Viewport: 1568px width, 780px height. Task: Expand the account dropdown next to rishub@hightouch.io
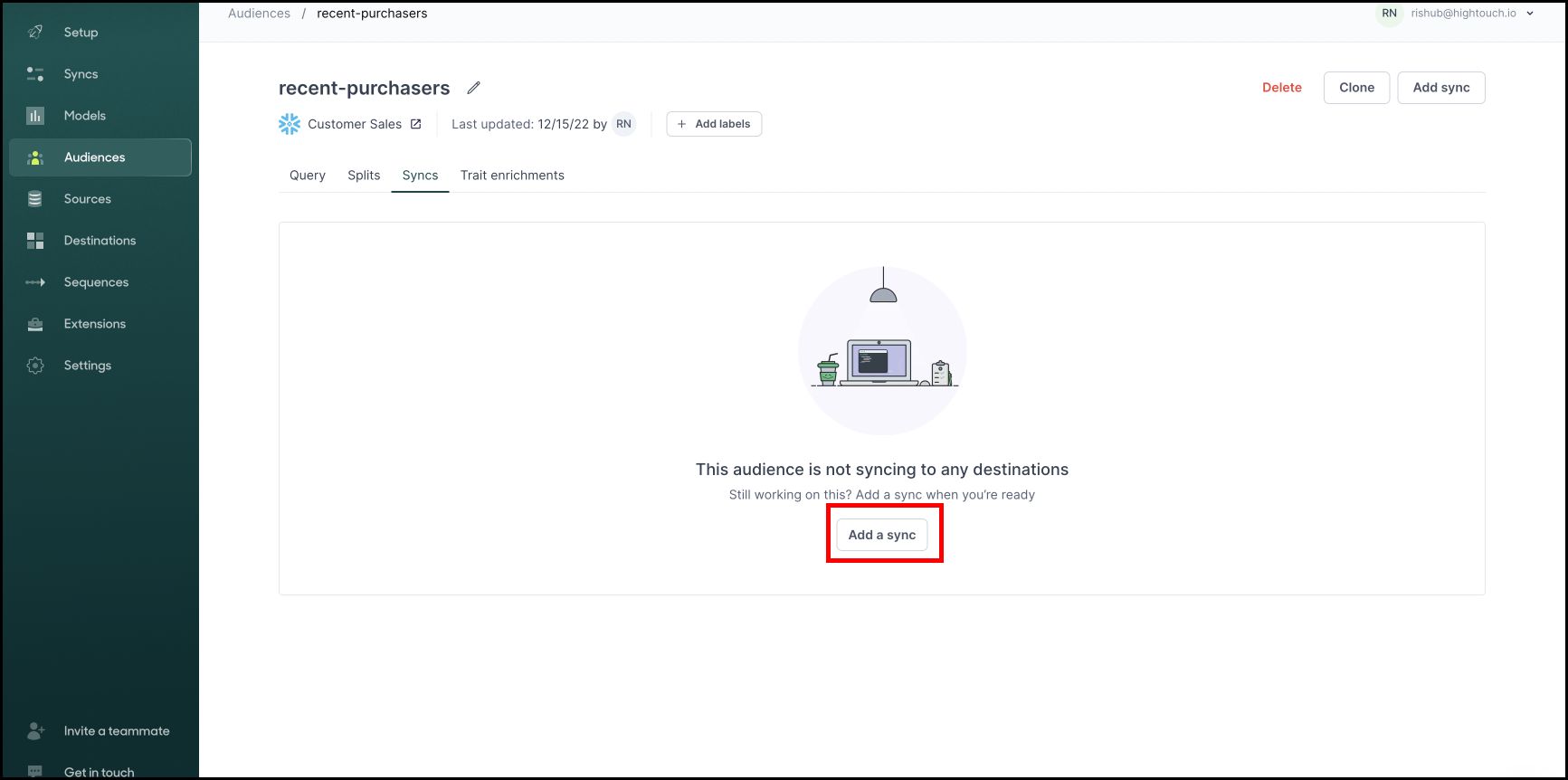coord(1530,14)
